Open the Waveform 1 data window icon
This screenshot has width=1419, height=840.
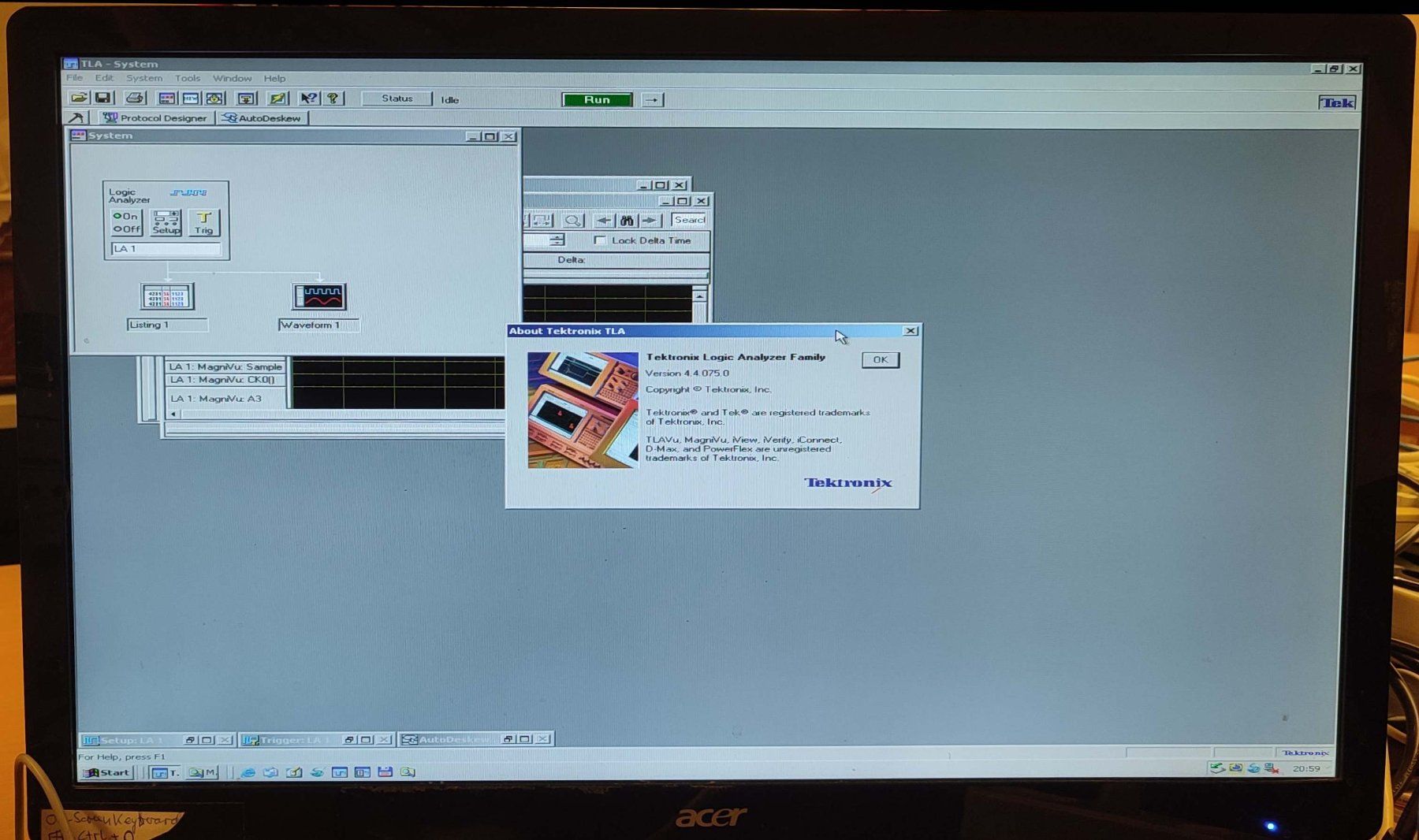coord(319,297)
